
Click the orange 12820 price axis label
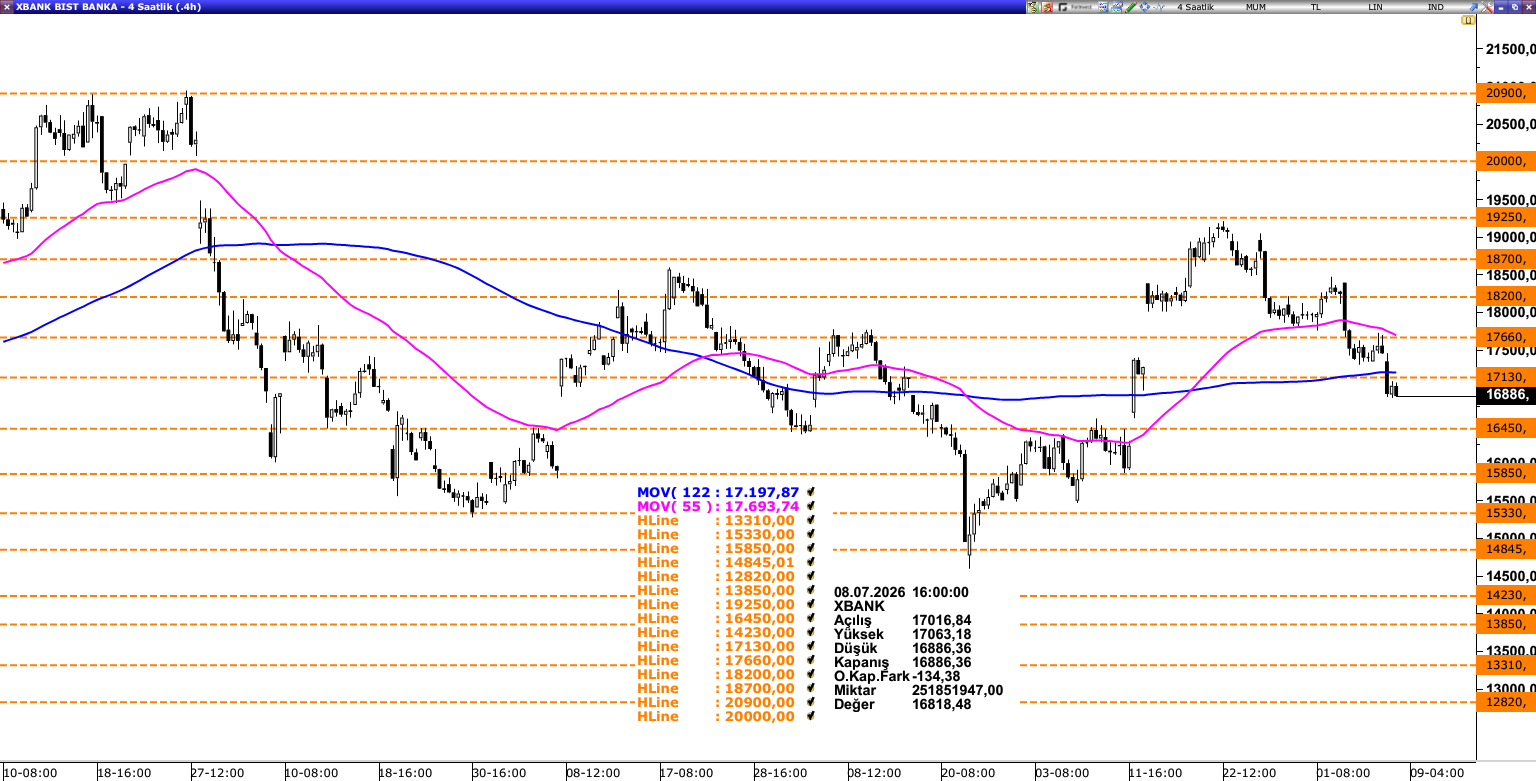click(x=1506, y=702)
